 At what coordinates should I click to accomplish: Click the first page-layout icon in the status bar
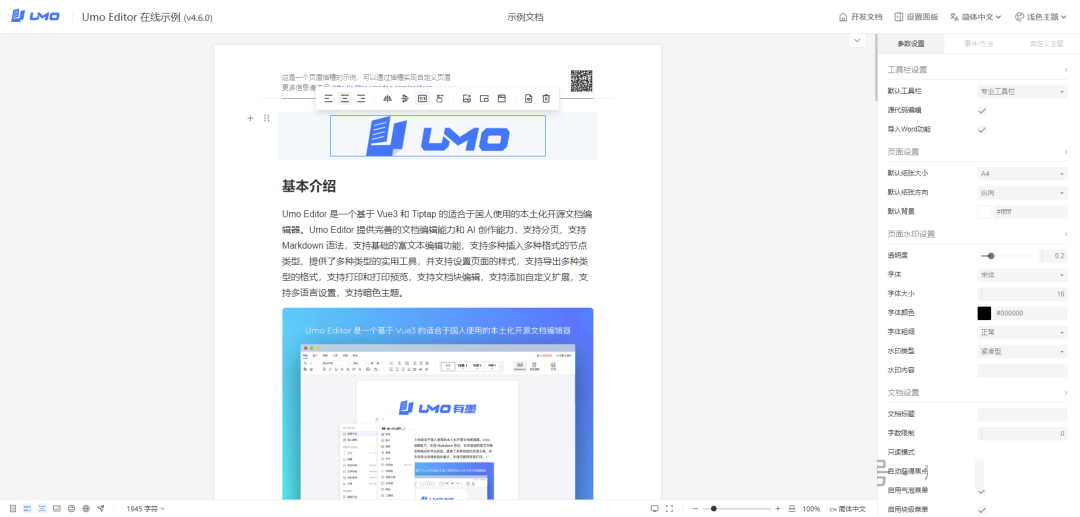(x=12, y=509)
